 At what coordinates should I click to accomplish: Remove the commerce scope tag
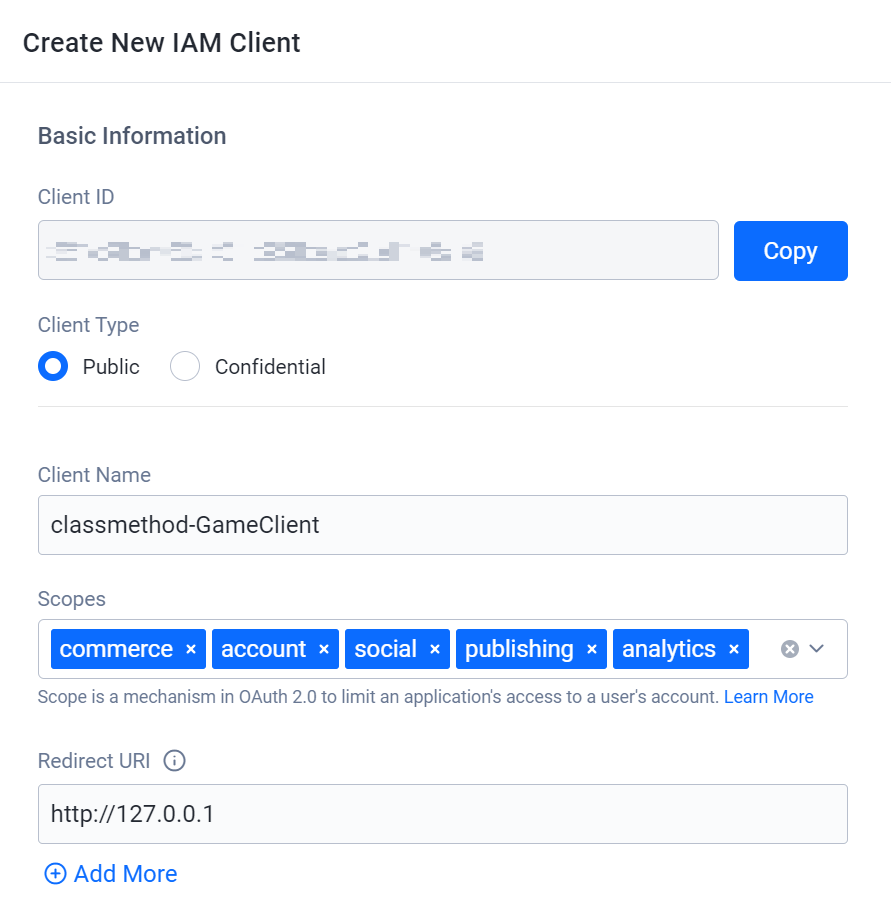[191, 650]
